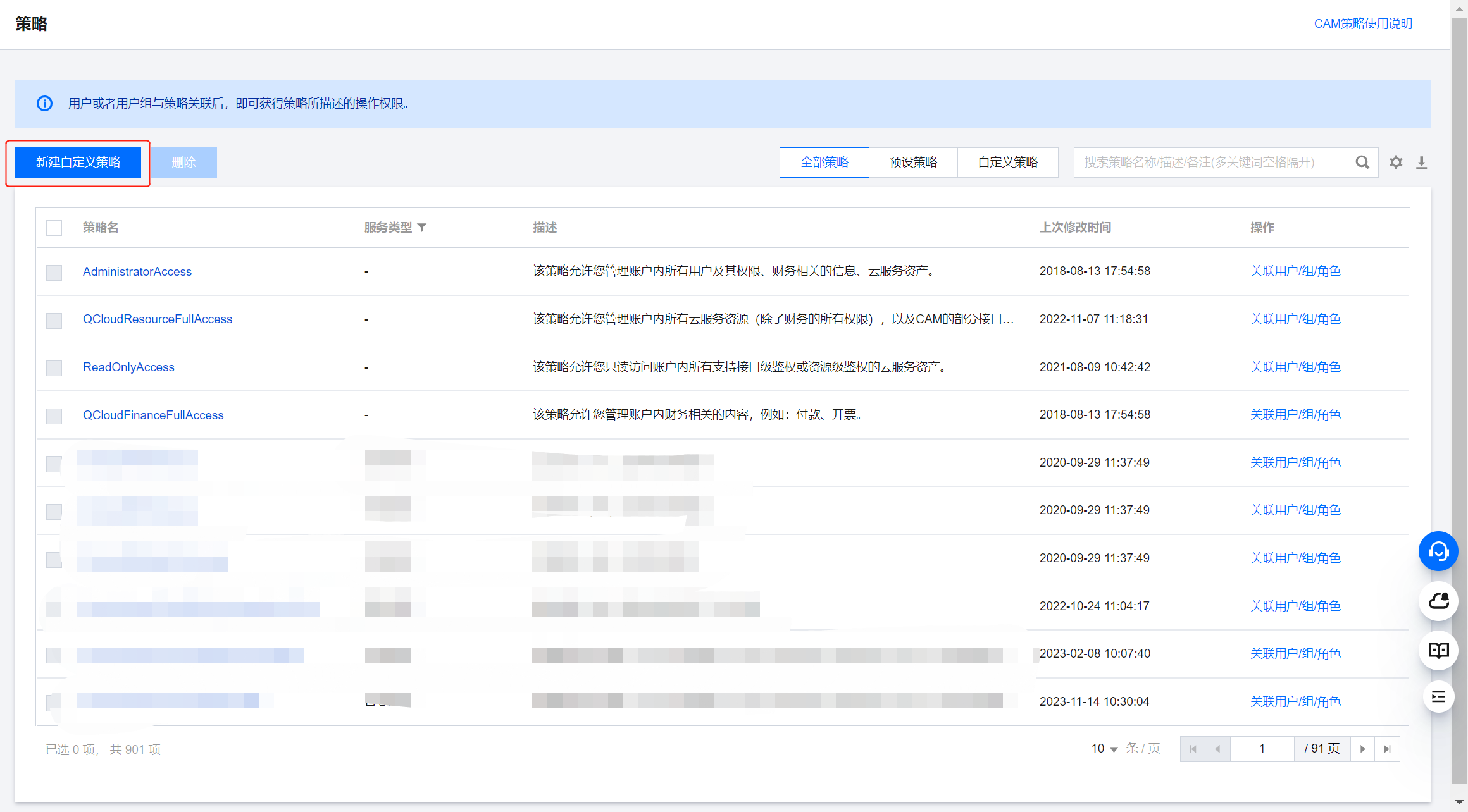The image size is (1468, 812).
Task: Click the service type filter funnel icon
Action: point(422,228)
